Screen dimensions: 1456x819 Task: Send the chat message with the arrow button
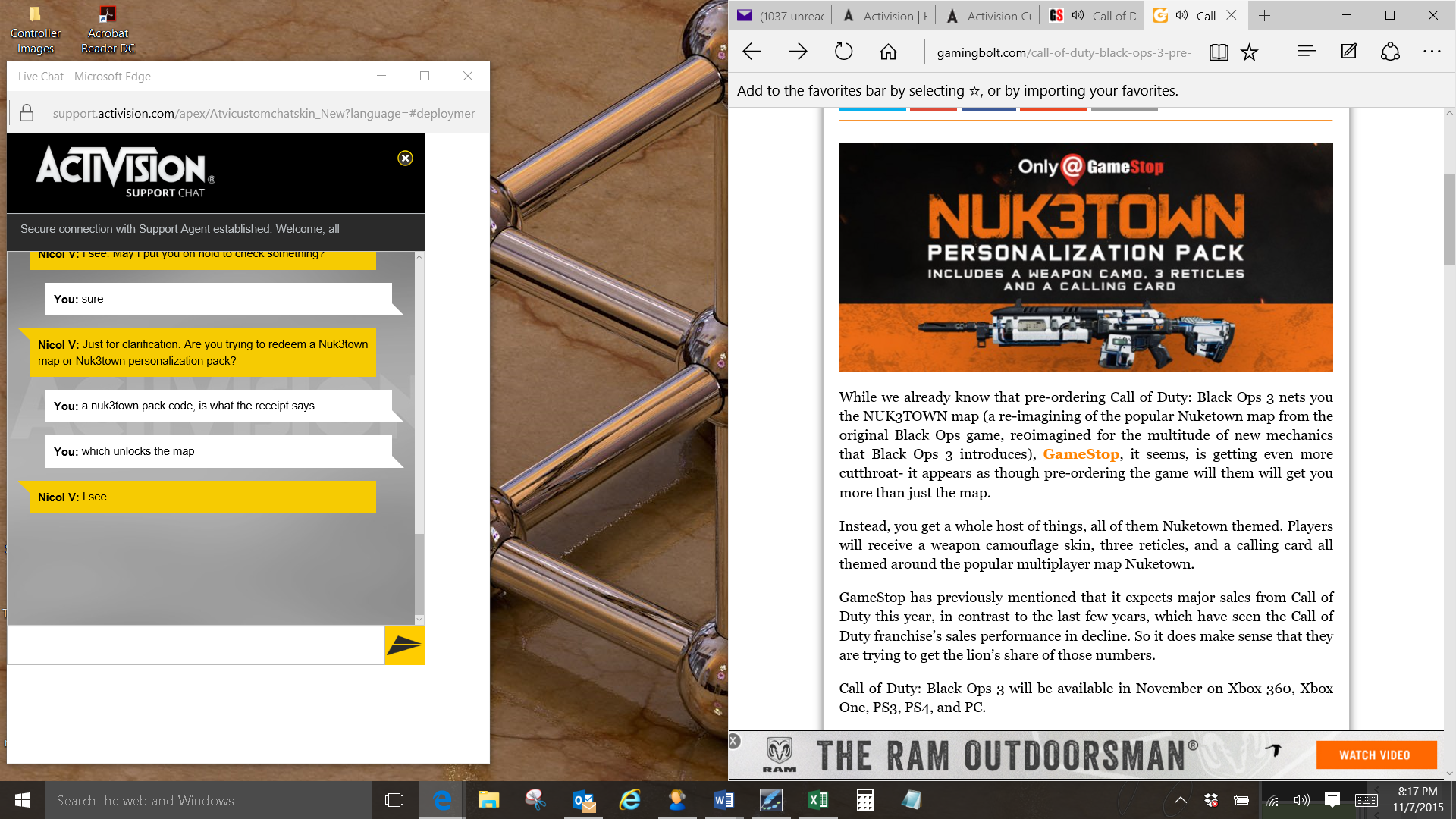coord(404,645)
